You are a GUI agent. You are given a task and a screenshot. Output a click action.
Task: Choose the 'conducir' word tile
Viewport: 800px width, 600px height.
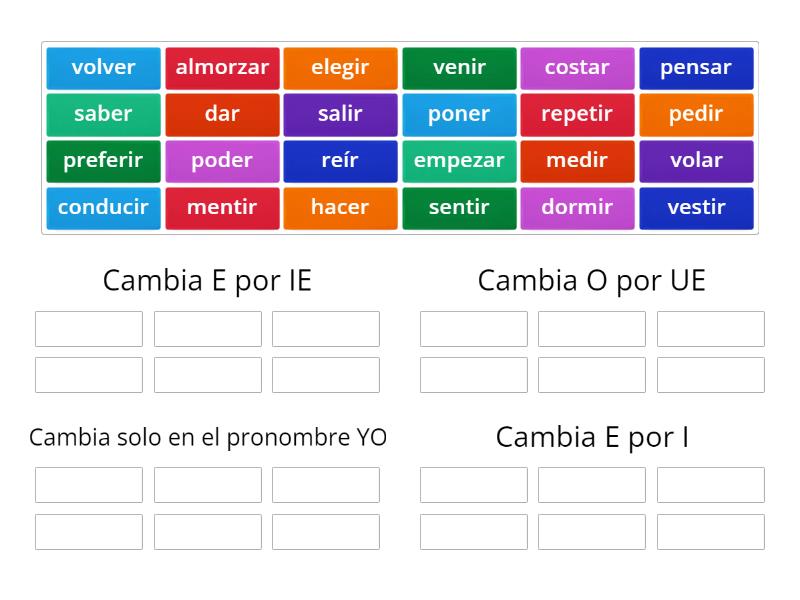(x=103, y=208)
